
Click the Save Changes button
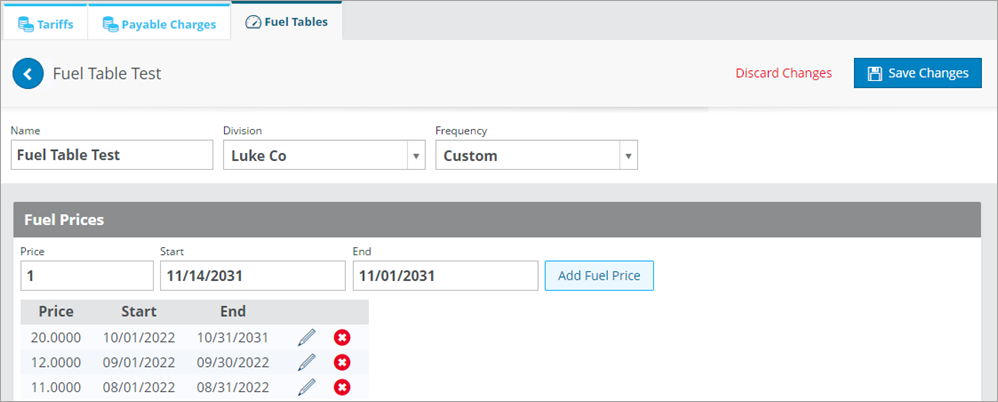[x=918, y=73]
